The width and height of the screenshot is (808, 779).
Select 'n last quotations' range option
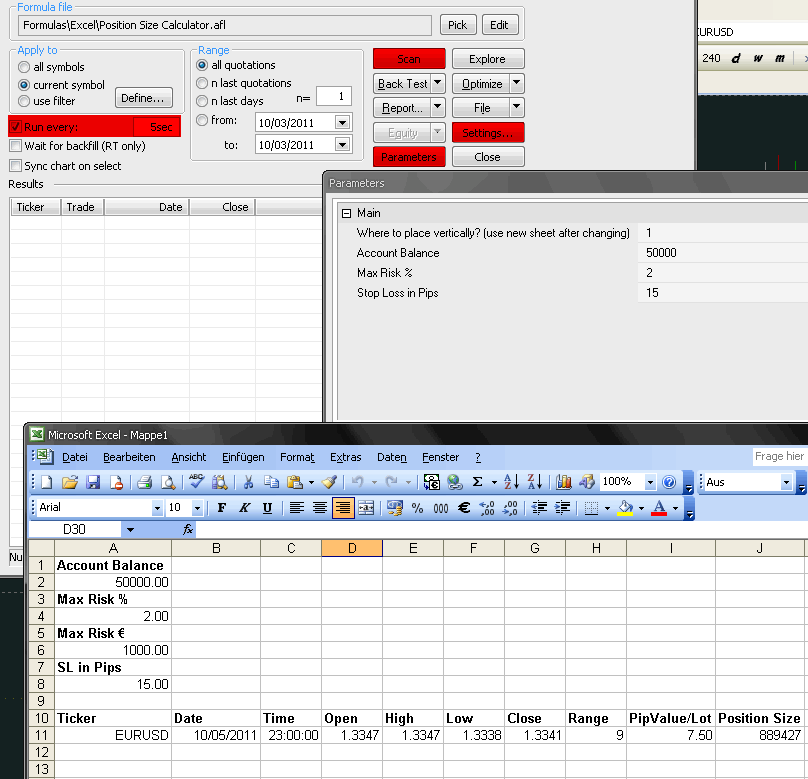pos(203,83)
